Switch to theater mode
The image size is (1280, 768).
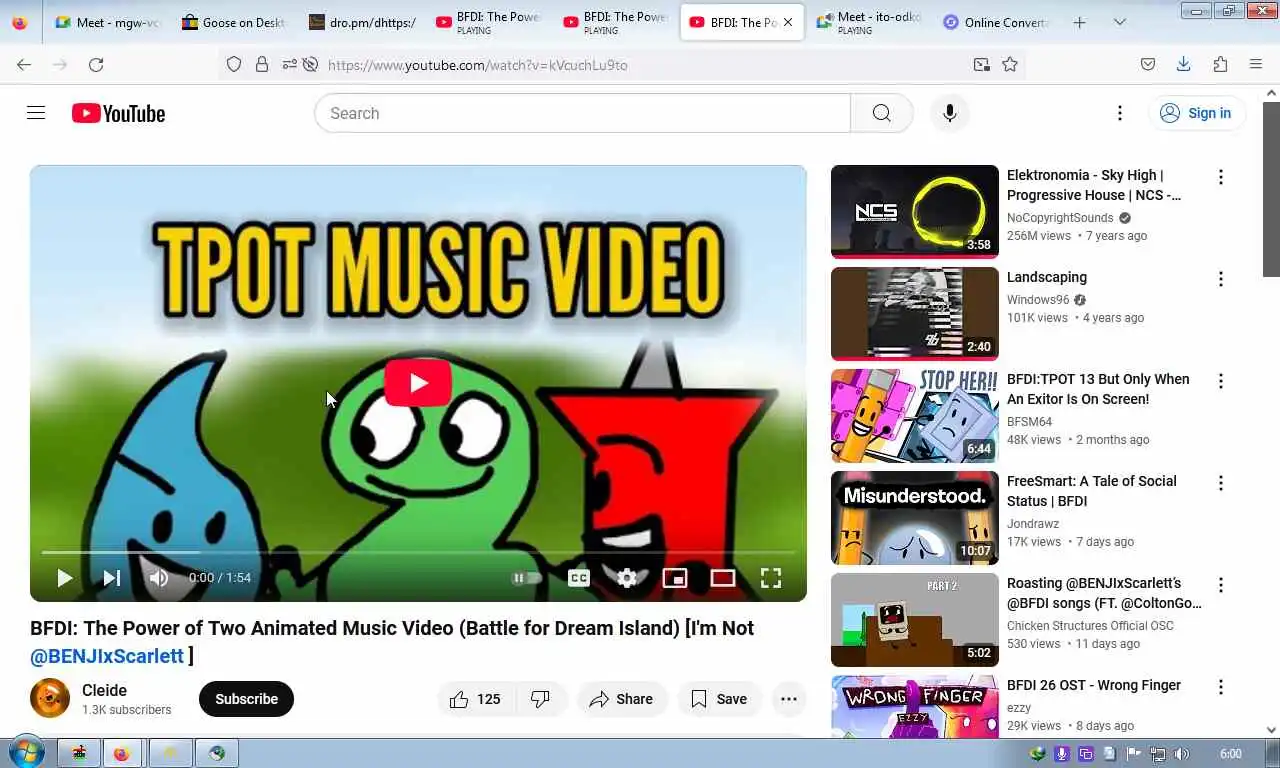[x=723, y=578]
